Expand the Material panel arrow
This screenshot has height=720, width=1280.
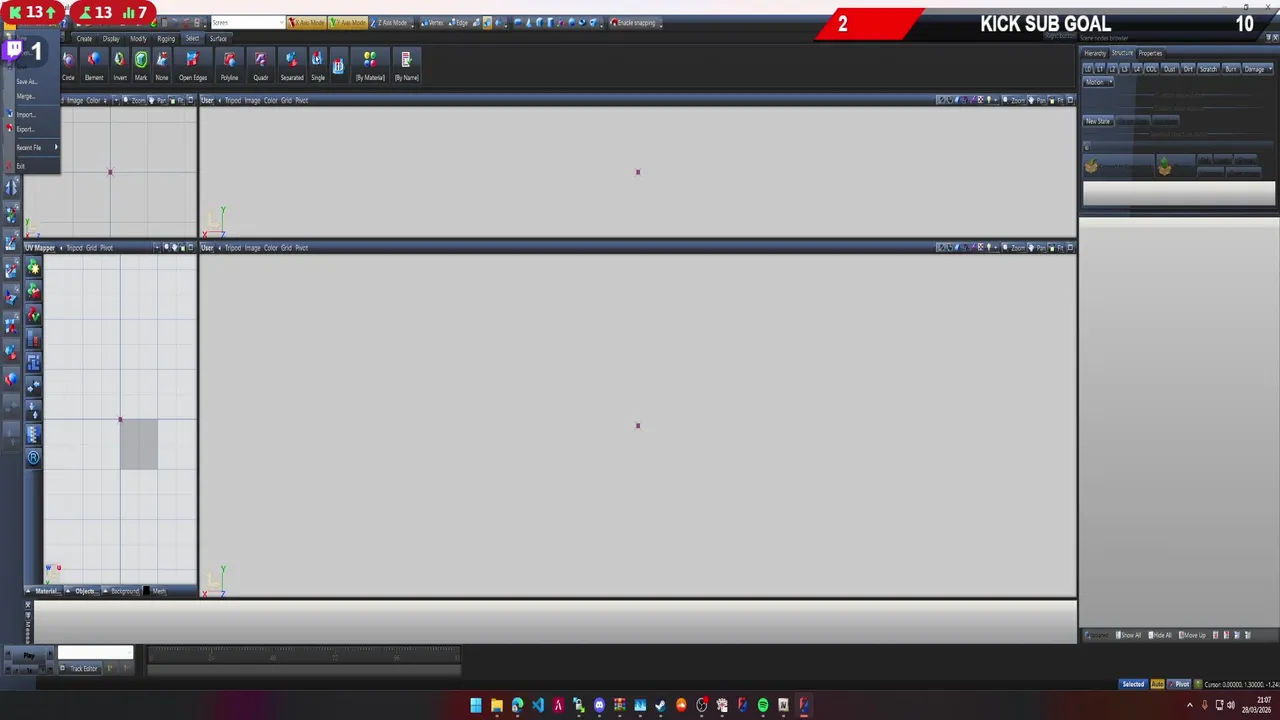point(29,591)
